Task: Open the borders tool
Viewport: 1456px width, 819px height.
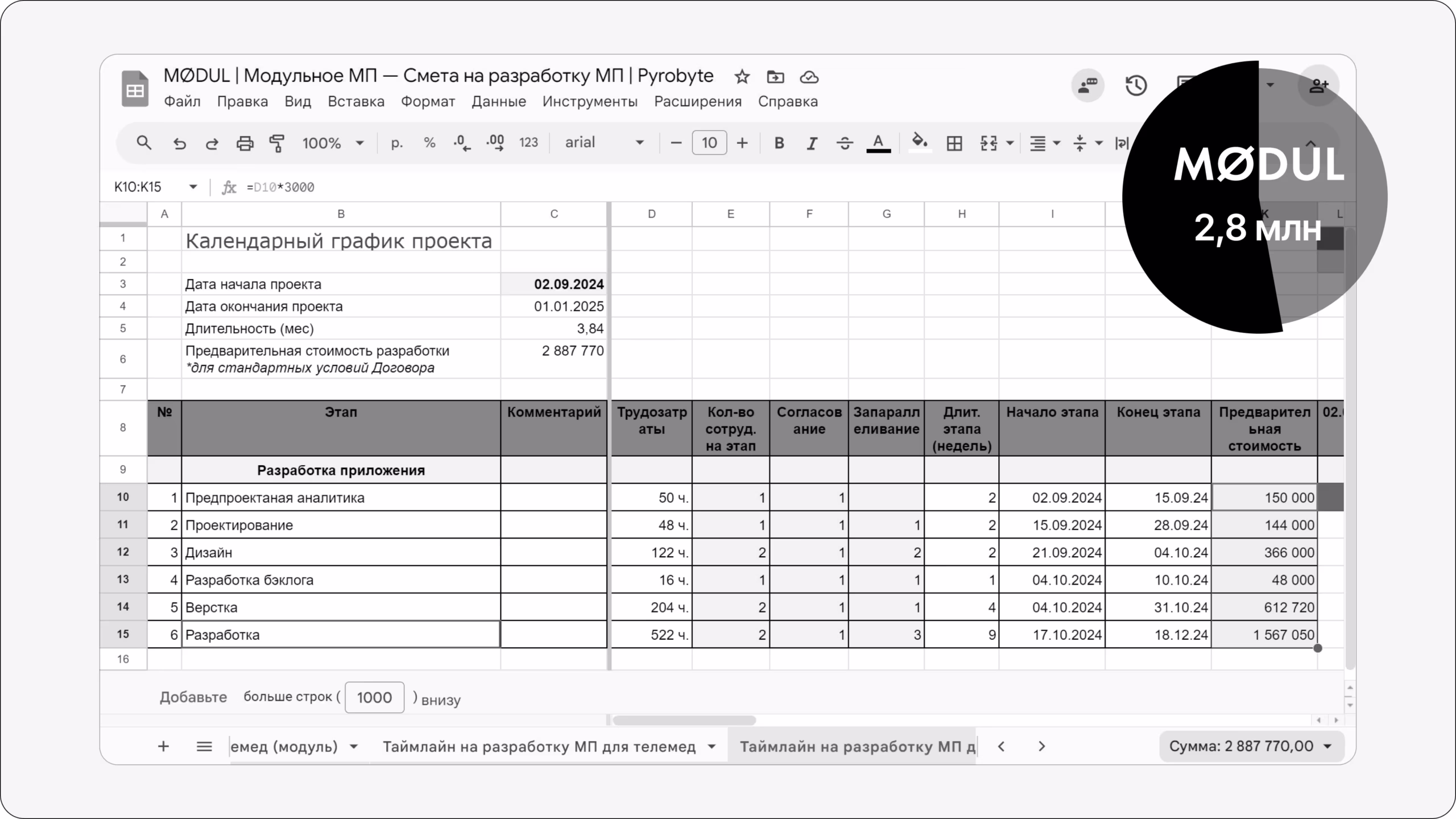Action: pyautogui.click(x=954, y=143)
